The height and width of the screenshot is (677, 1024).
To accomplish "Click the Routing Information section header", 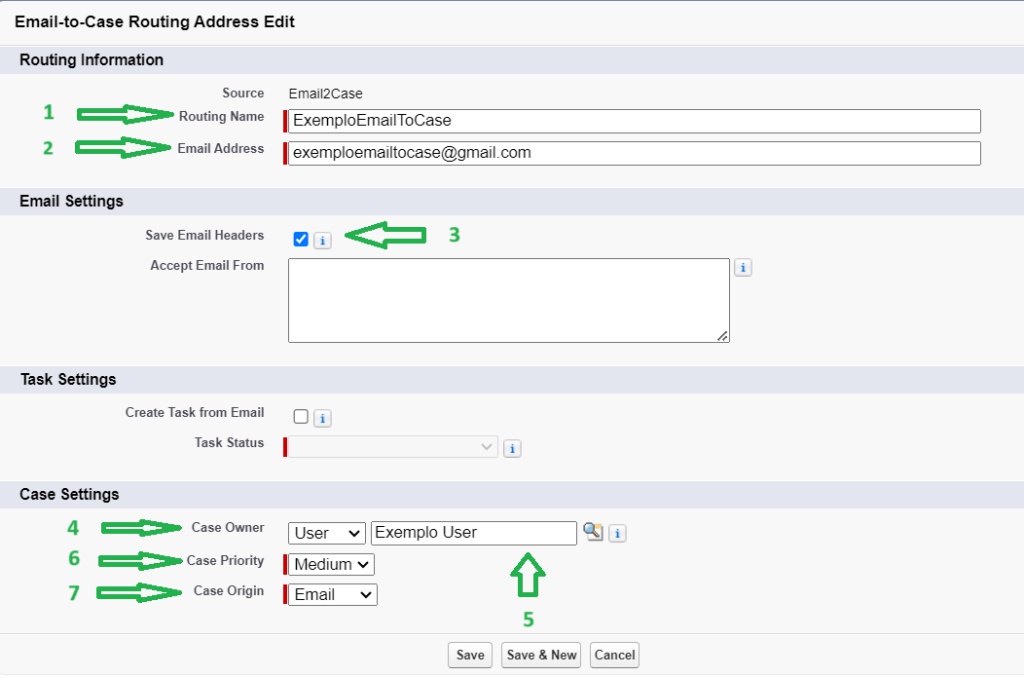I will [91, 60].
